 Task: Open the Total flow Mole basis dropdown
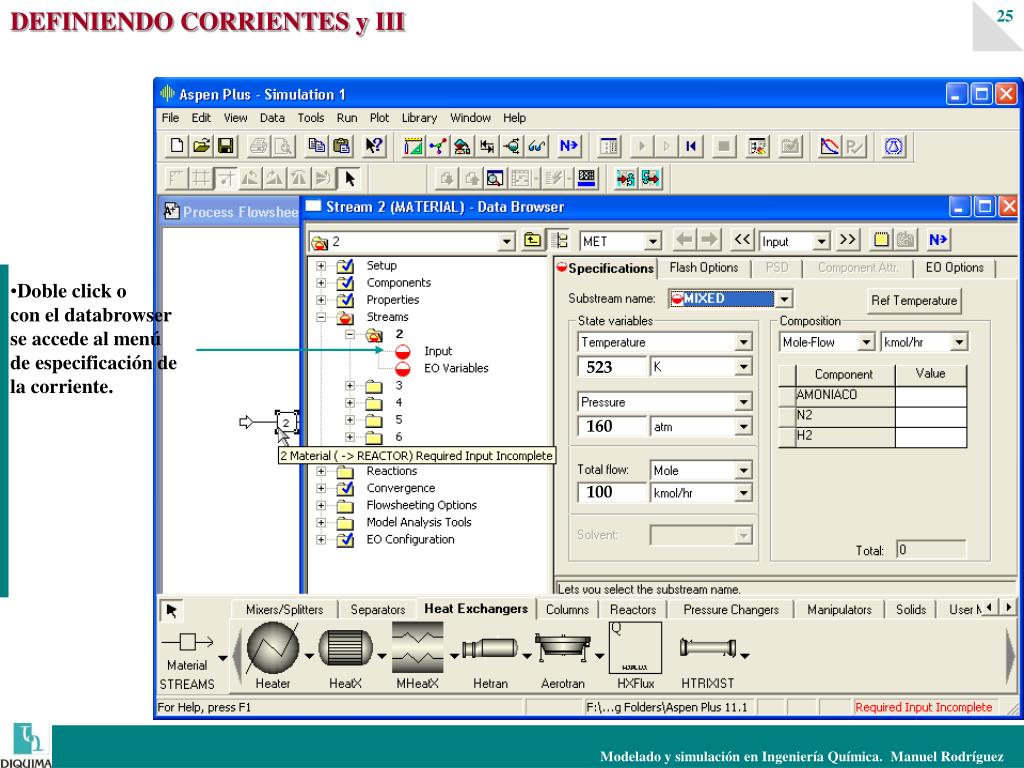pos(743,470)
